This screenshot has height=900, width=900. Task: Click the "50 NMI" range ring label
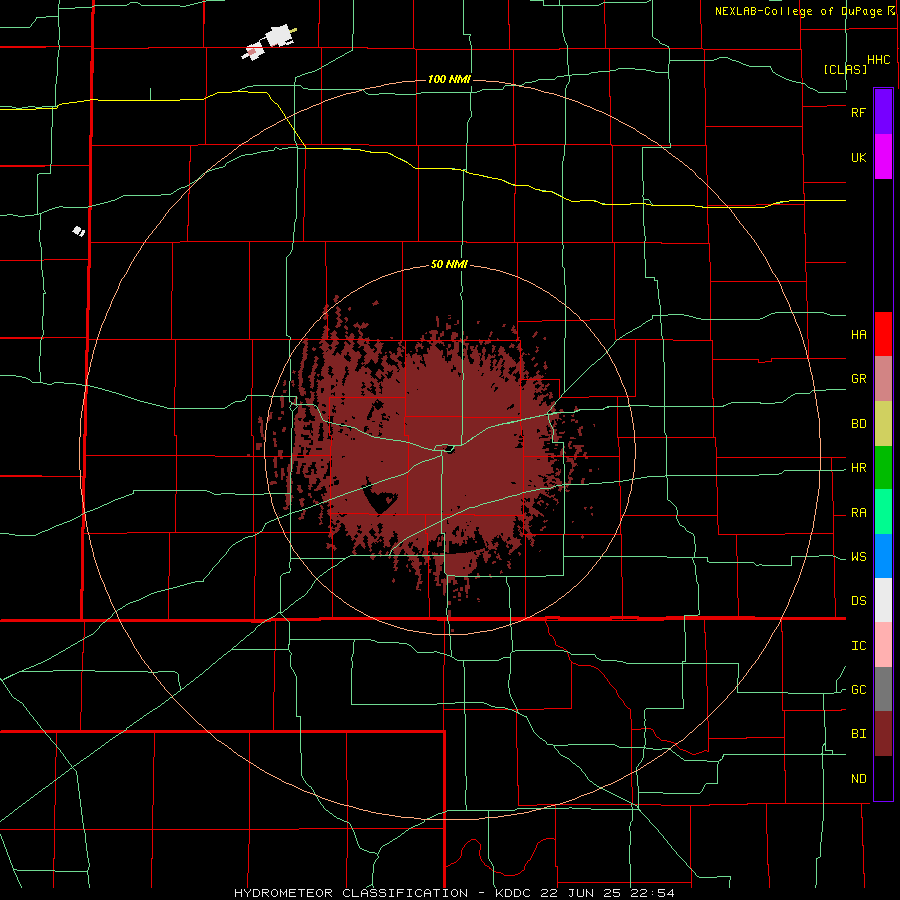pos(449,265)
